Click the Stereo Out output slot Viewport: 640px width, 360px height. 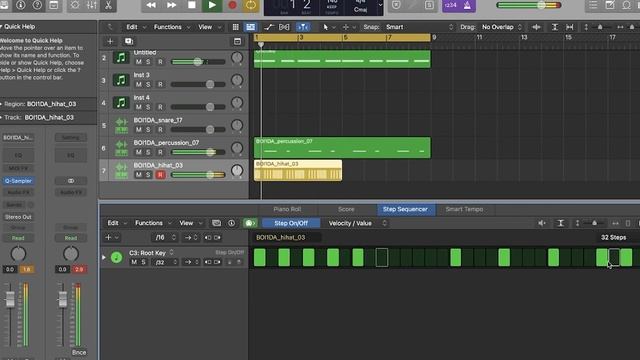coord(18,217)
